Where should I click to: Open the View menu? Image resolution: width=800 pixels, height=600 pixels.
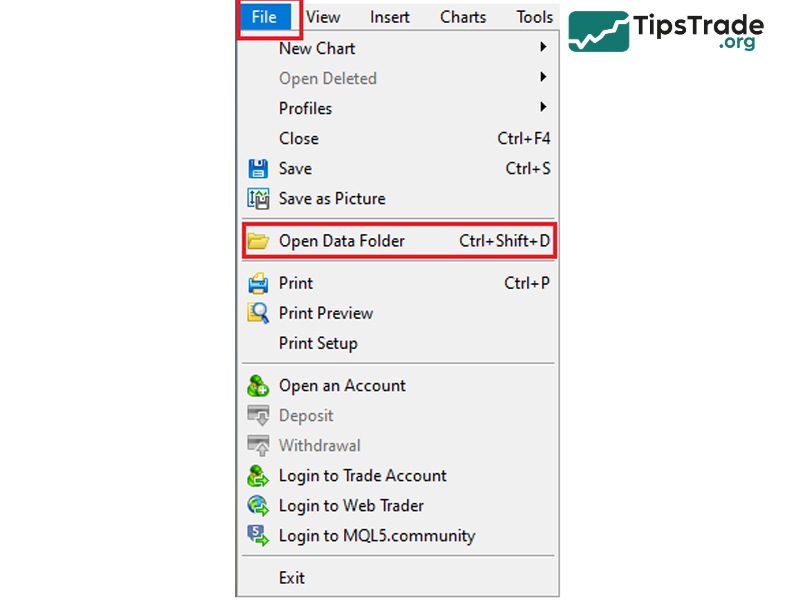pos(323,17)
